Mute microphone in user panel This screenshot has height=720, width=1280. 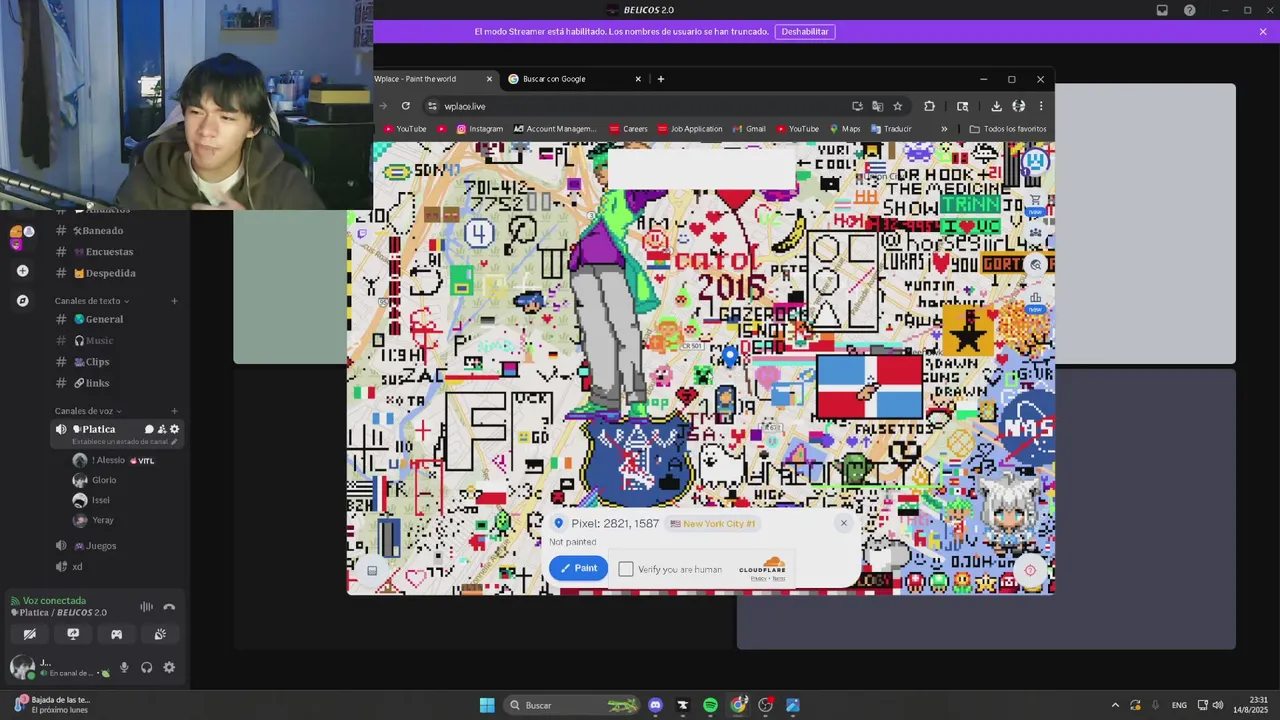(124, 667)
